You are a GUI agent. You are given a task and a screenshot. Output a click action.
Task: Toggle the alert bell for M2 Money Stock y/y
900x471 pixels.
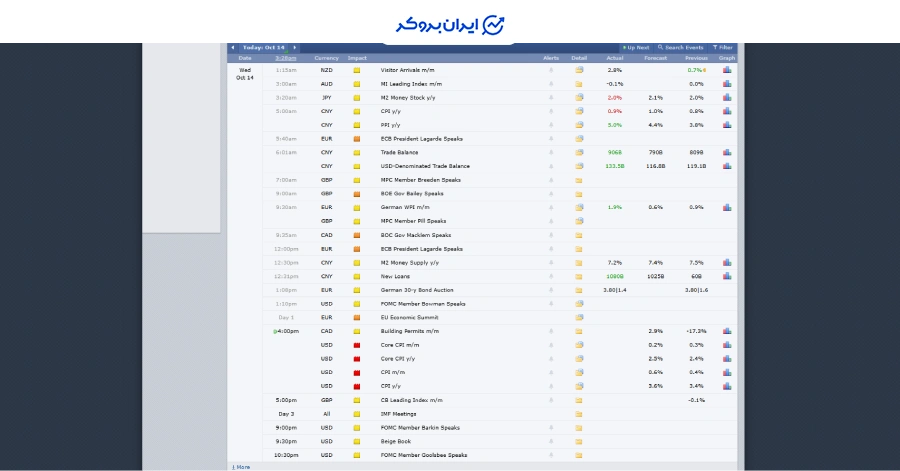point(551,98)
